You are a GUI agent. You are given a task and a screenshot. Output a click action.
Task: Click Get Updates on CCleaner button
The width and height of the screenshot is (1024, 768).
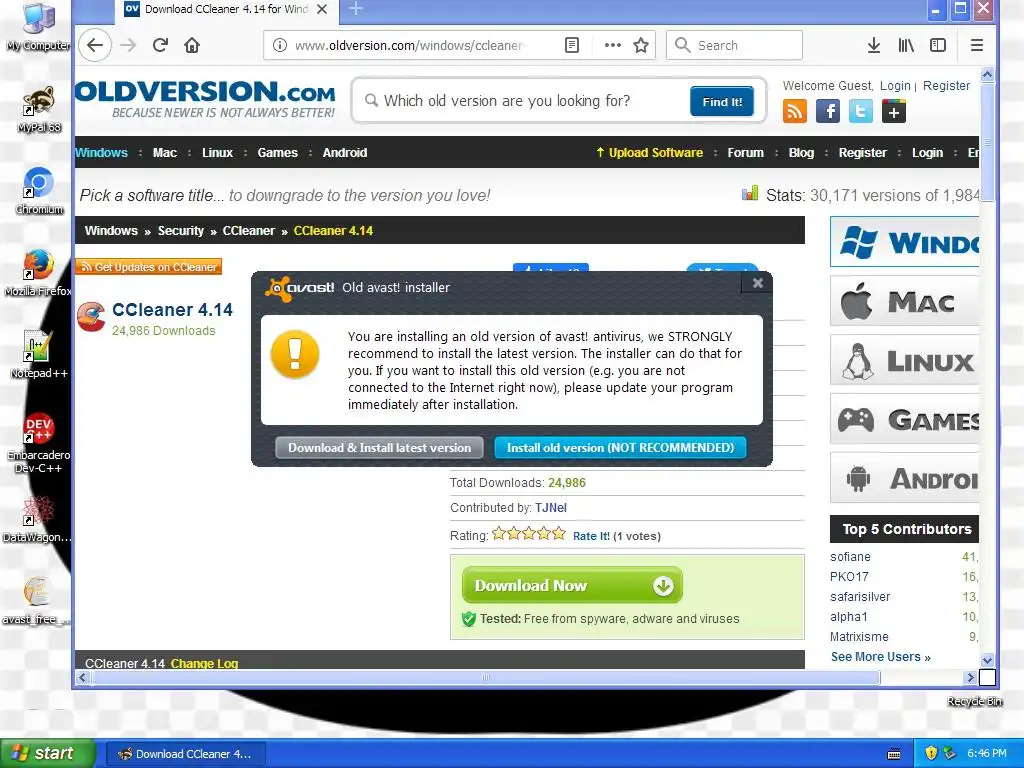click(x=149, y=267)
